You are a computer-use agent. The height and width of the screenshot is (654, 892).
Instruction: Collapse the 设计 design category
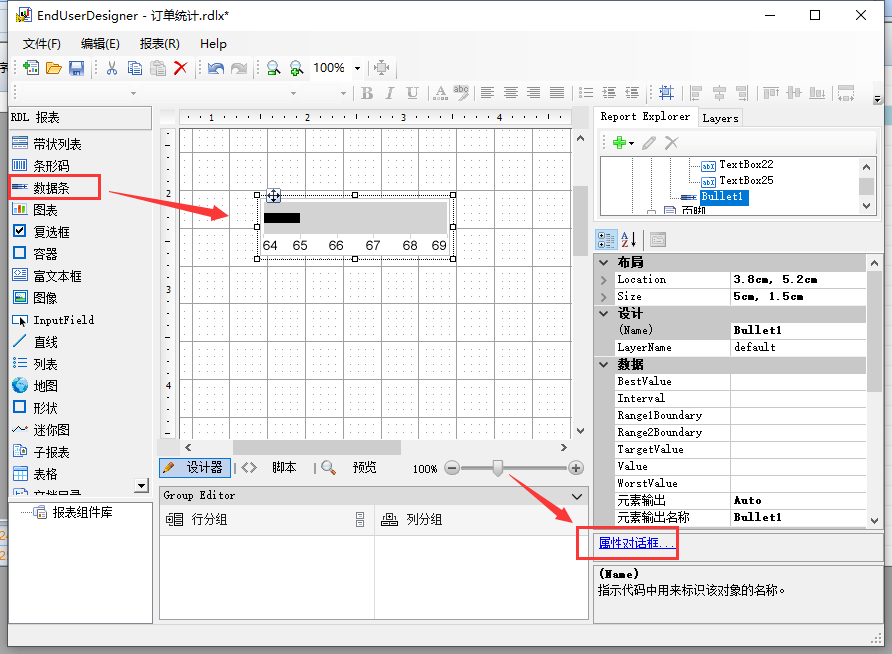[604, 313]
